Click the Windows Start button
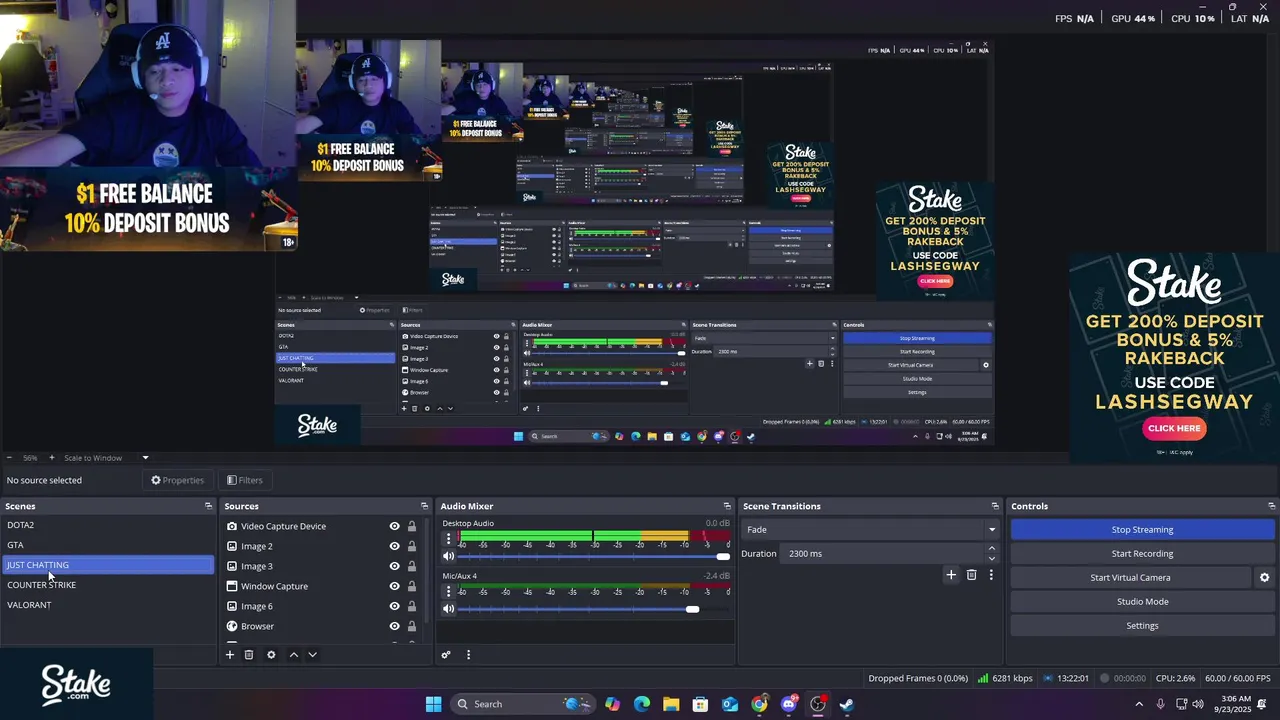 coord(433,704)
